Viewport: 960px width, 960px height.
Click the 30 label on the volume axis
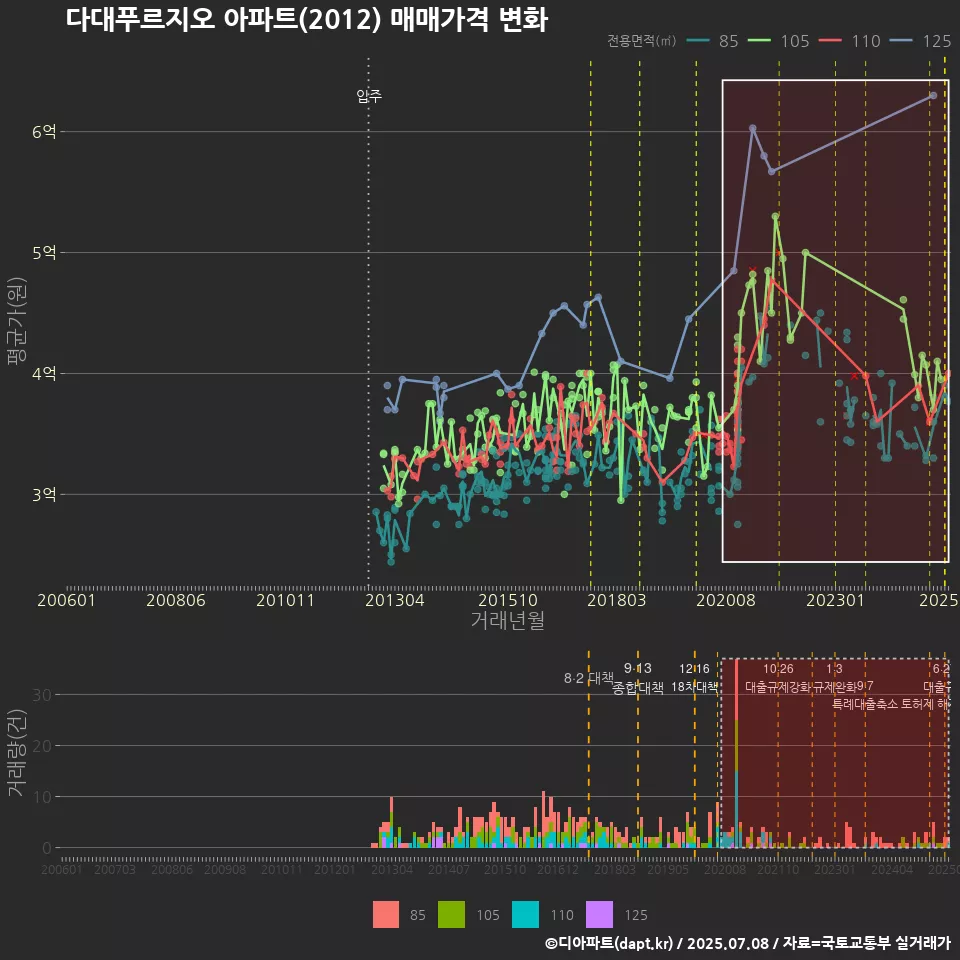42,695
